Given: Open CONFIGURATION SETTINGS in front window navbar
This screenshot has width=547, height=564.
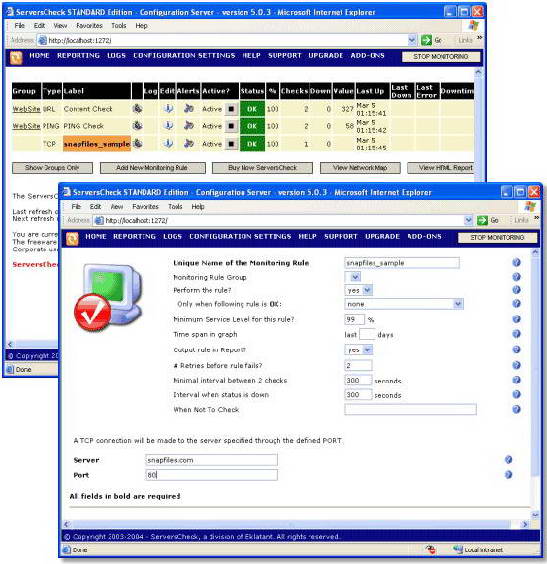Looking at the screenshot, I should tap(240, 236).
